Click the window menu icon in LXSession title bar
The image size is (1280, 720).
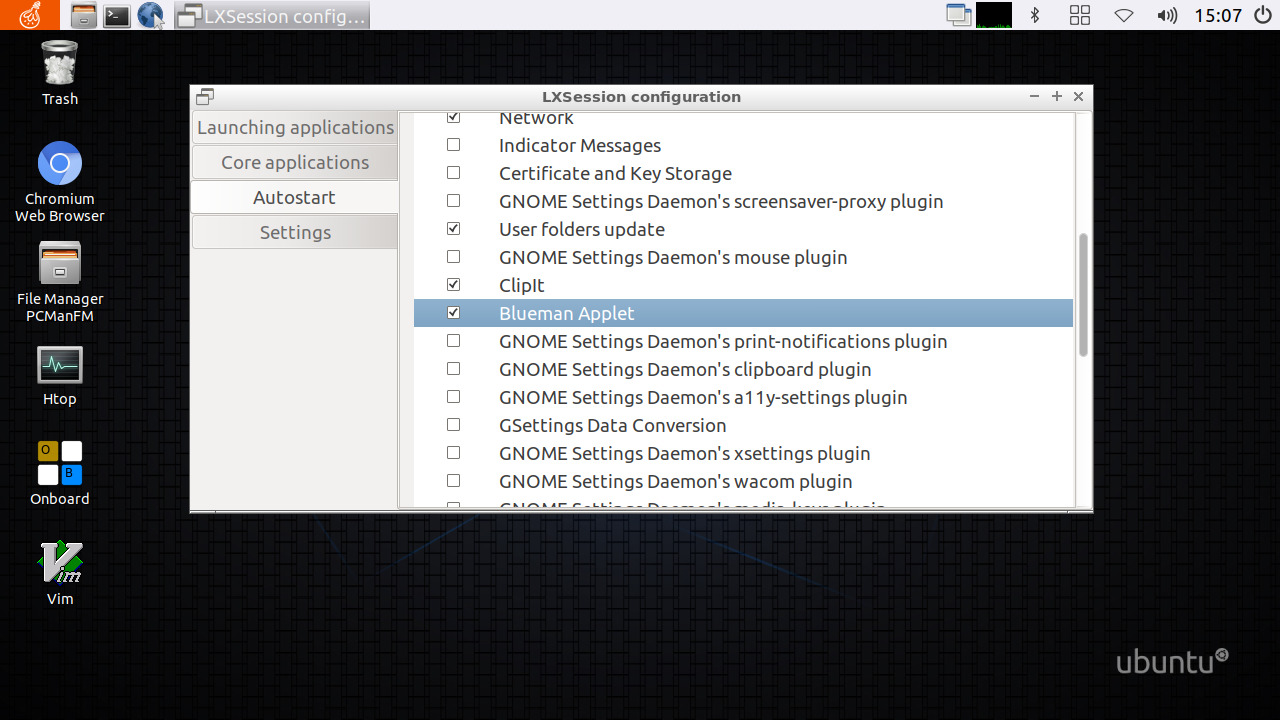coord(205,97)
